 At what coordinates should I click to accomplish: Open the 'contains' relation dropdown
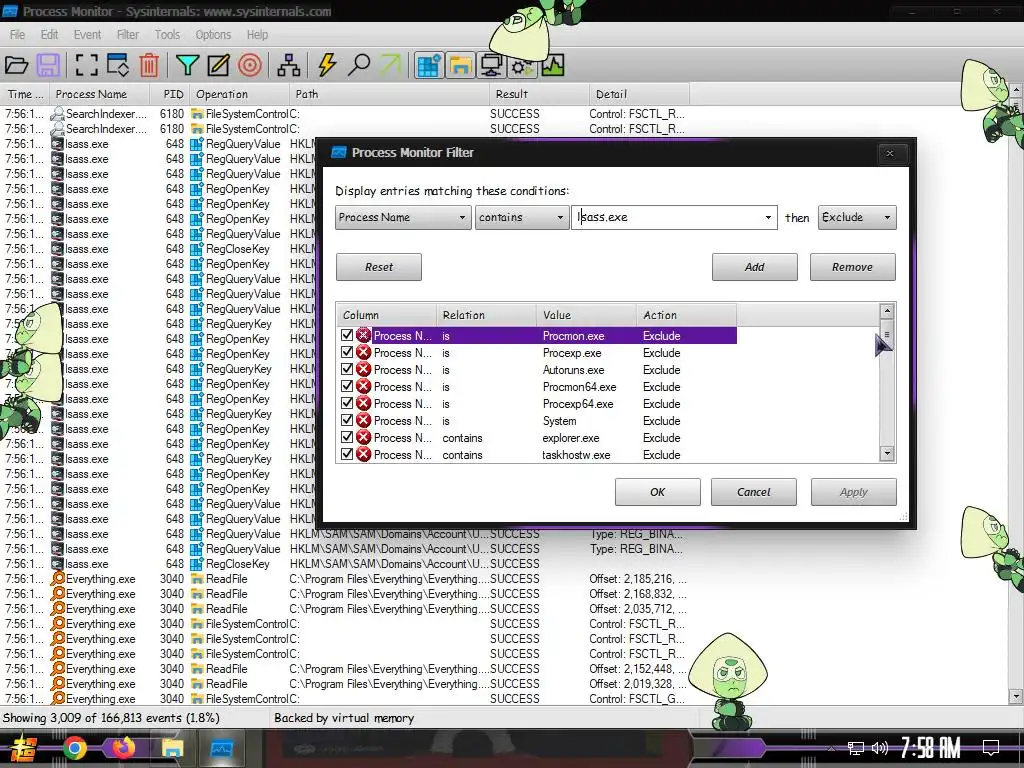521,217
